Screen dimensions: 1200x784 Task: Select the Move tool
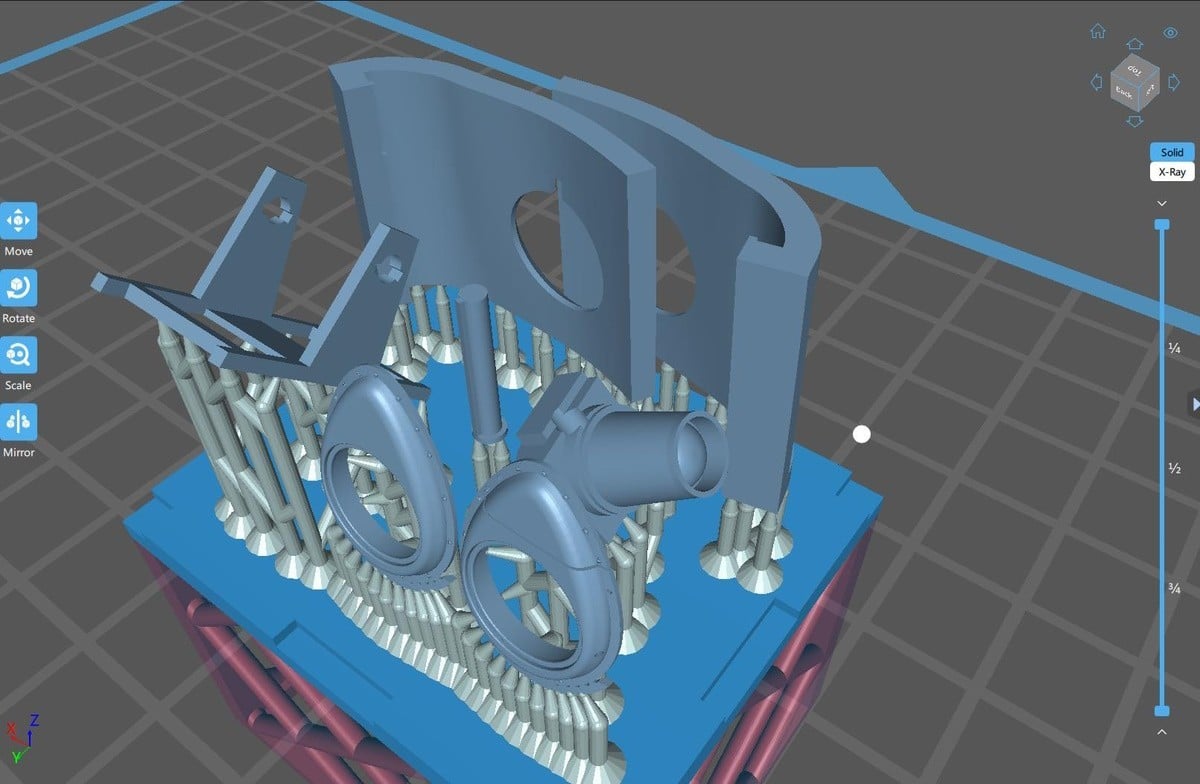click(19, 221)
